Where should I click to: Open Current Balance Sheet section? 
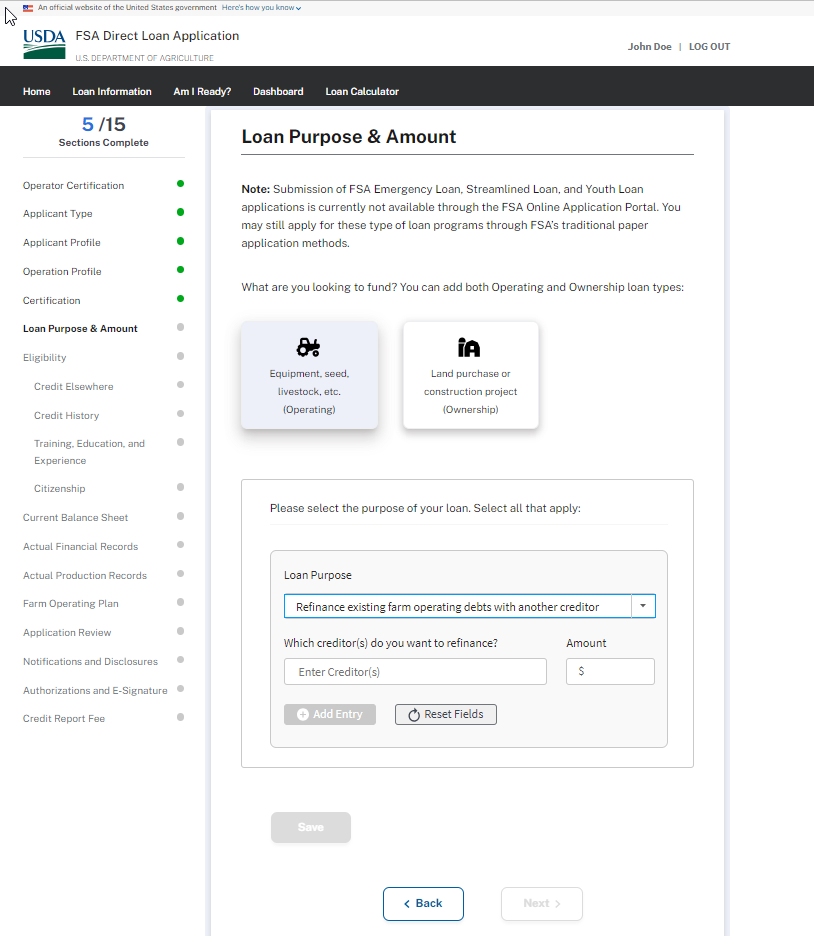(75, 518)
